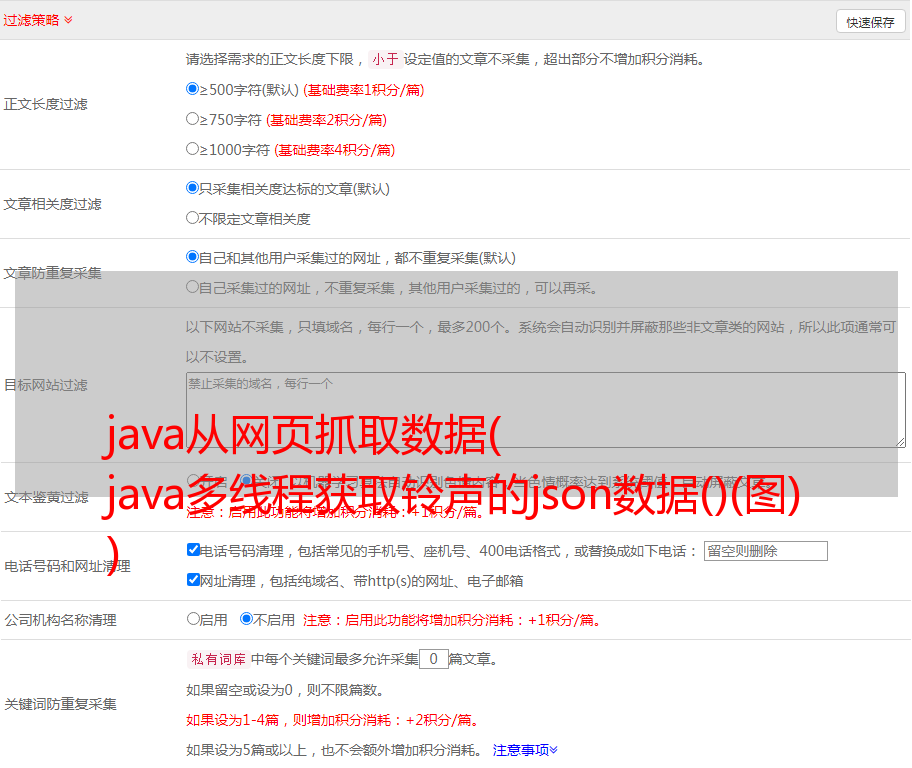The height and width of the screenshot is (768, 912).
Task: Select 自己和其他用户采集过的网址 radio option
Action: tap(192, 257)
